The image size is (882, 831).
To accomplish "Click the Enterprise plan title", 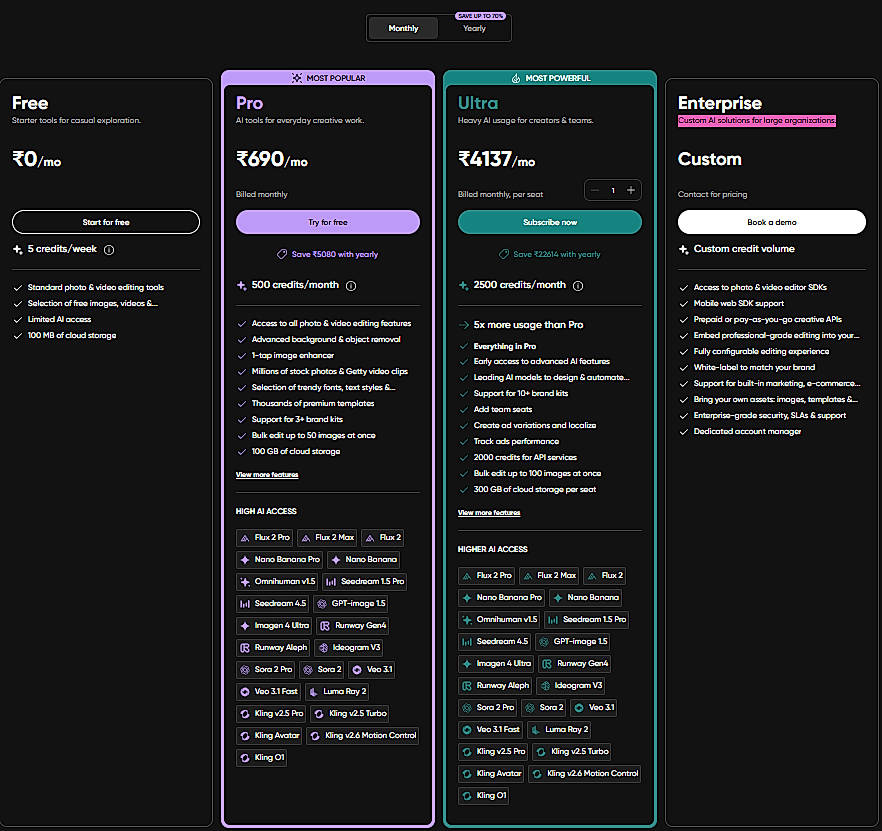I will pos(719,104).
